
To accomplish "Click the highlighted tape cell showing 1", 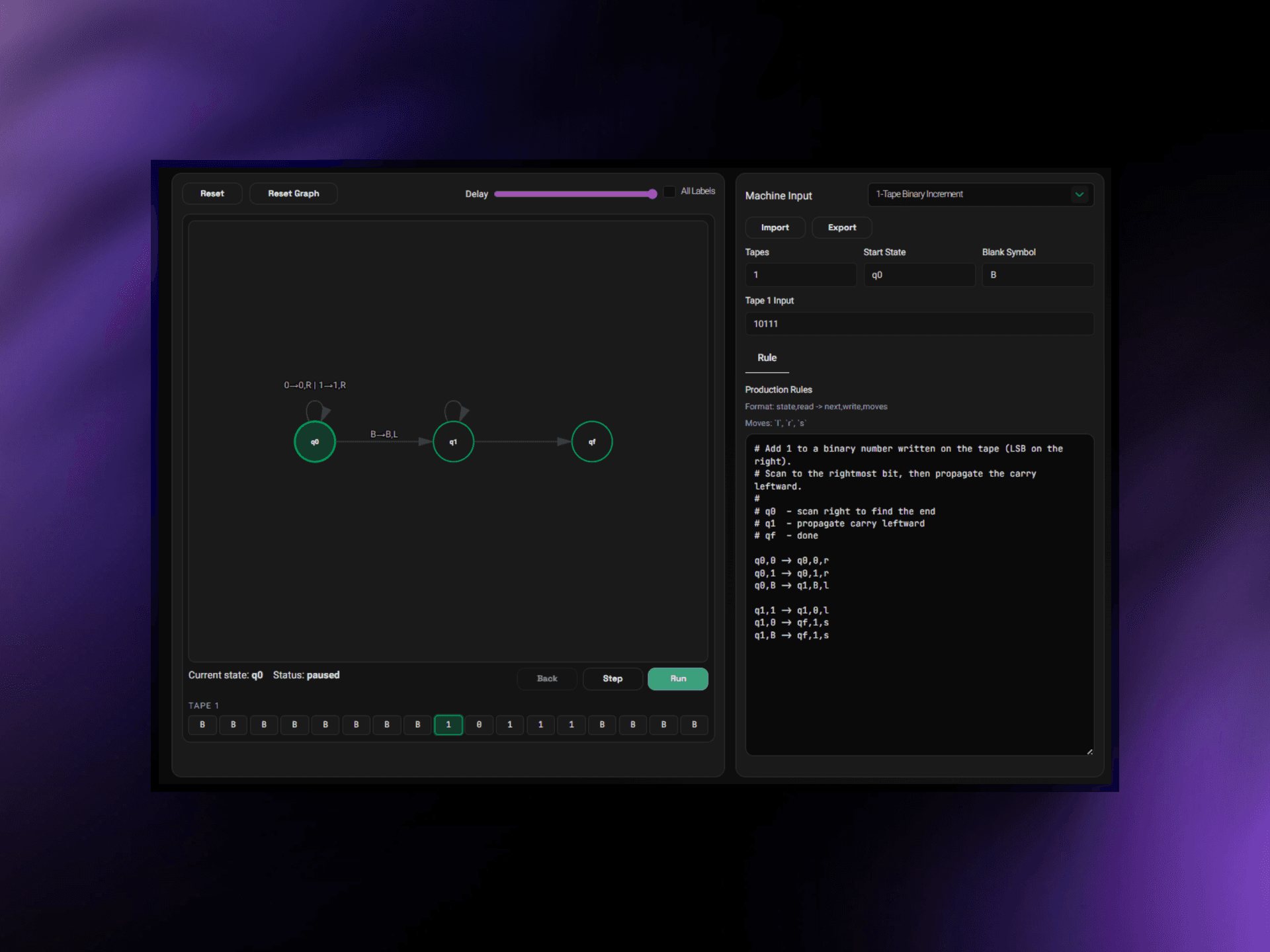I will tap(448, 725).
